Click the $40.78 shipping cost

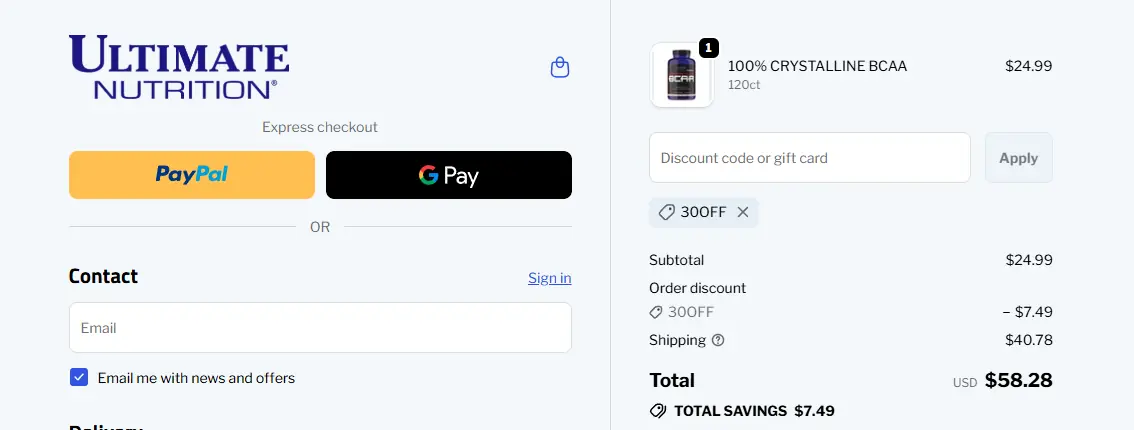coord(1028,340)
